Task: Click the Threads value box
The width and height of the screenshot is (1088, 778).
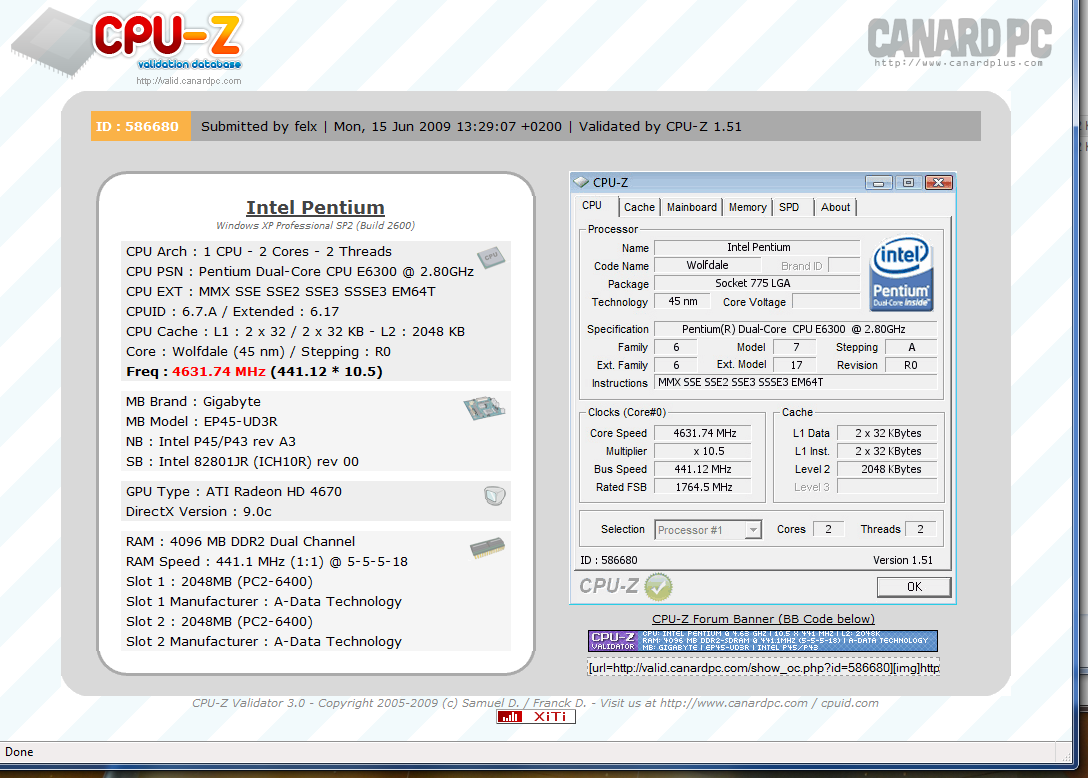Action: (x=920, y=529)
